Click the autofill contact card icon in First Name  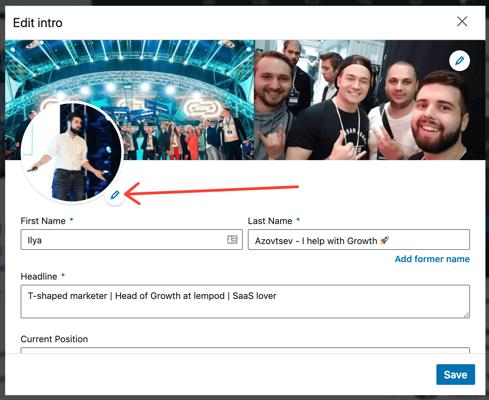[x=232, y=239]
